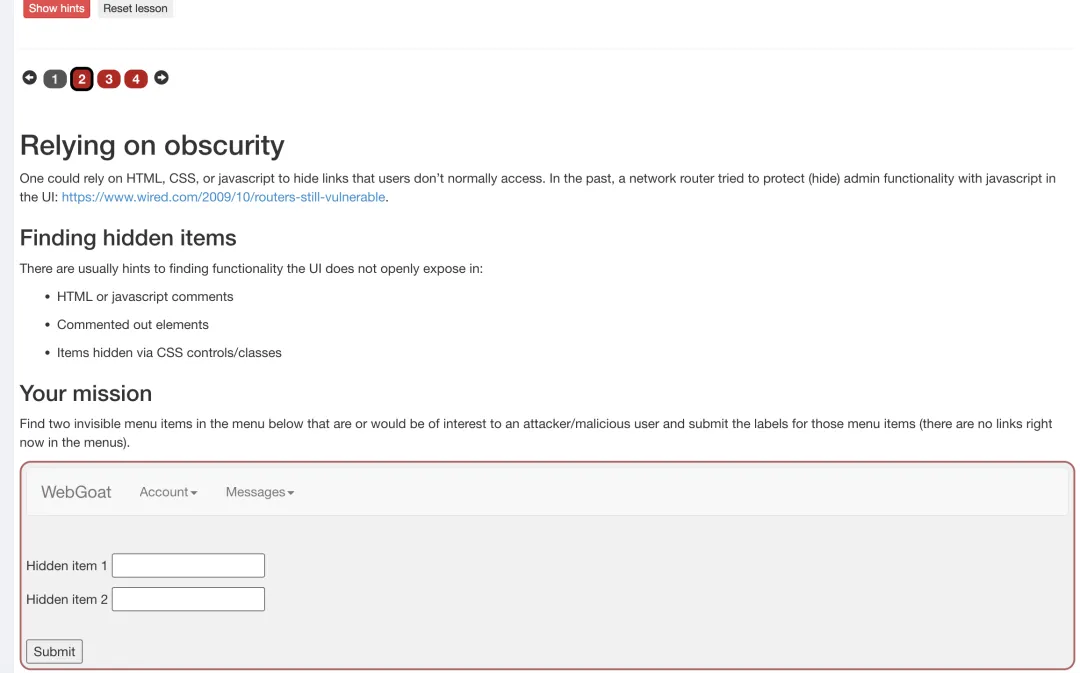Image resolution: width=1080 pixels, height=673 pixels.
Task: Click the "Hidden item 2" label text
Action: [67, 599]
